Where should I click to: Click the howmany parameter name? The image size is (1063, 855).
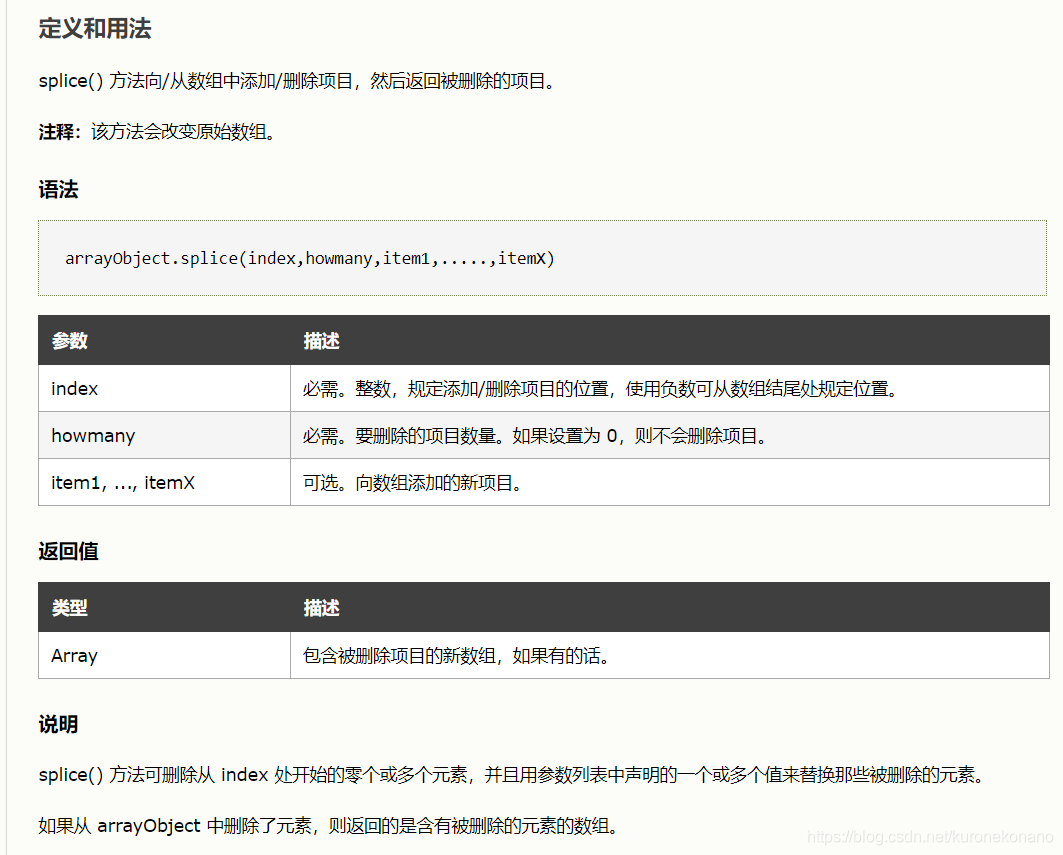click(93, 435)
